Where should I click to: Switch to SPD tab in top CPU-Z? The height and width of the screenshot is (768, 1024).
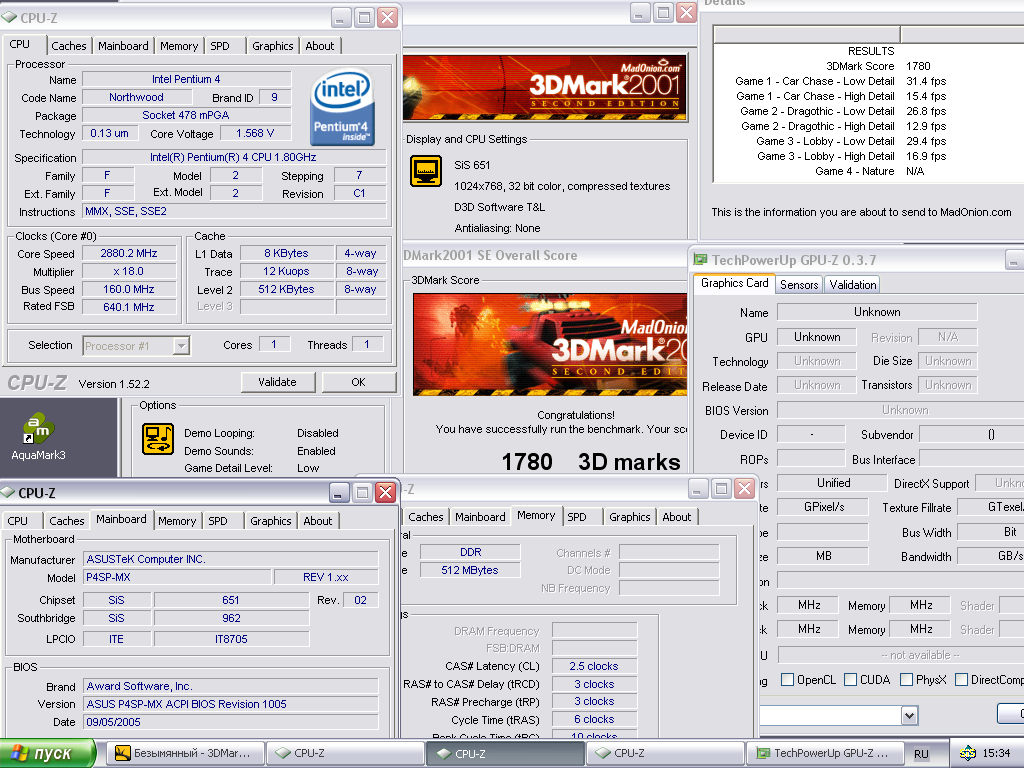tap(220, 46)
